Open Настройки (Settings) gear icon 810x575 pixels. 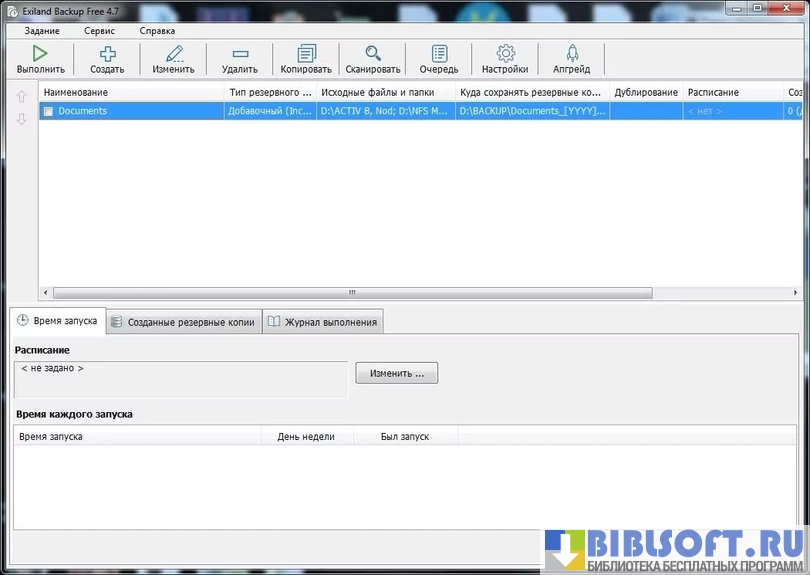(505, 54)
